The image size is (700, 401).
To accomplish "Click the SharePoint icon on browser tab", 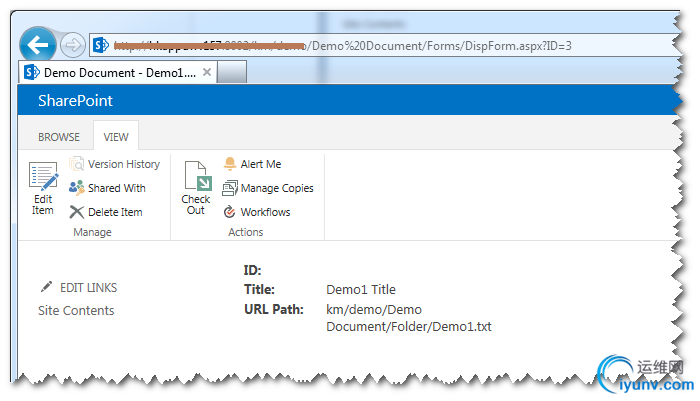I will click(x=31, y=72).
